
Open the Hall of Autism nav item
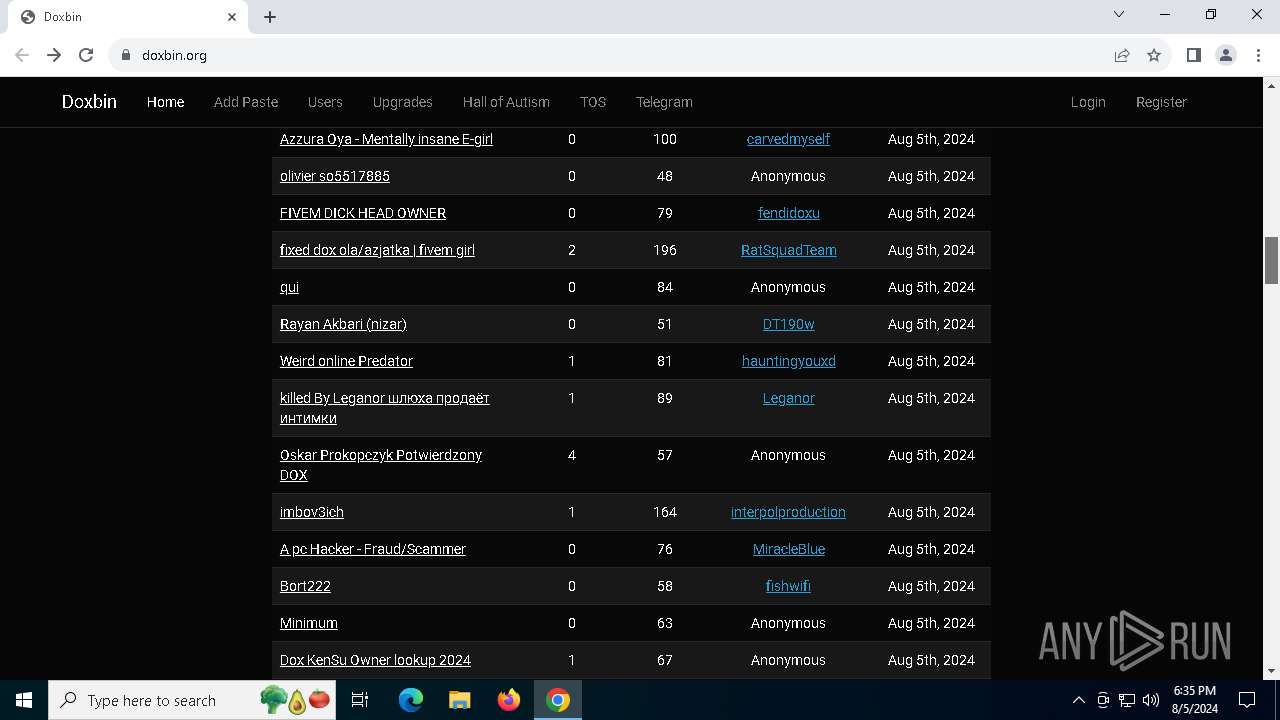coord(506,102)
